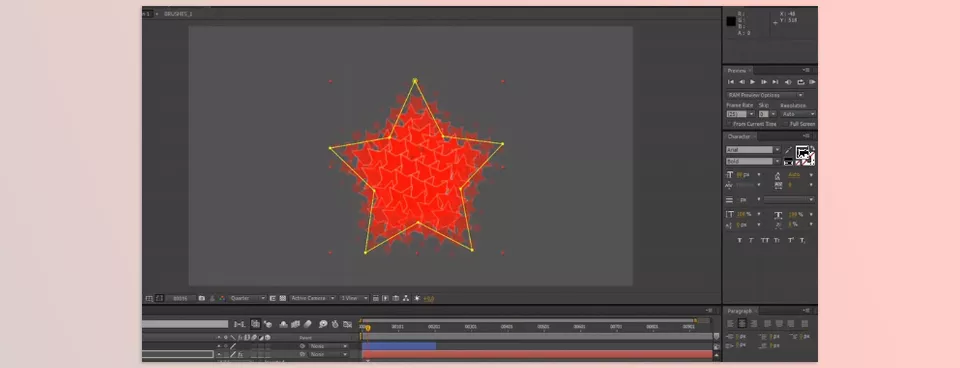The width and height of the screenshot is (960, 368).
Task: Reset exposure using sun icon
Action: pyautogui.click(x=417, y=298)
